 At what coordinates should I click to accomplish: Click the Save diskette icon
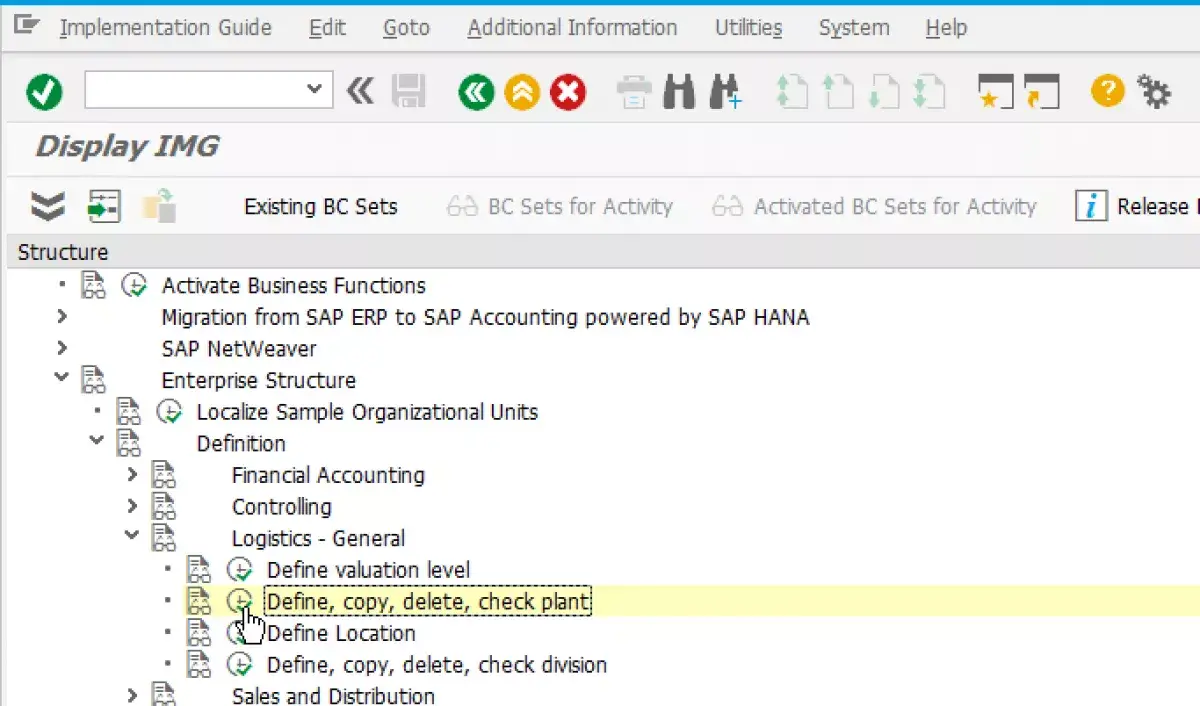(x=408, y=93)
